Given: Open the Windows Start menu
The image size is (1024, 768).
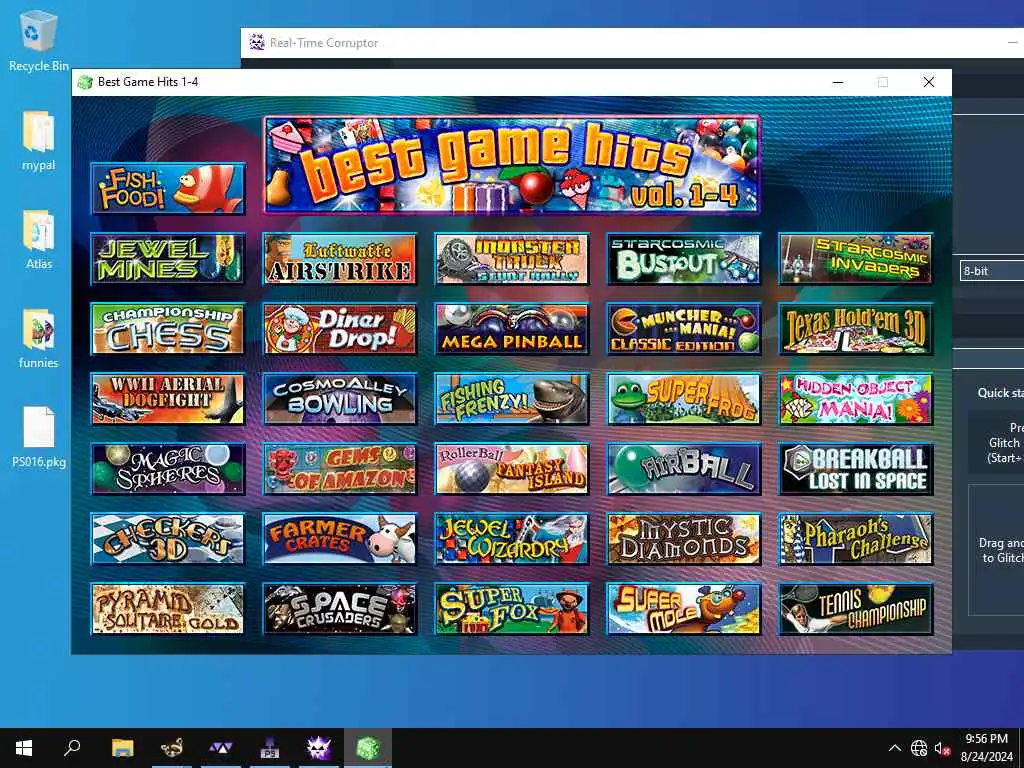Looking at the screenshot, I should (x=24, y=748).
